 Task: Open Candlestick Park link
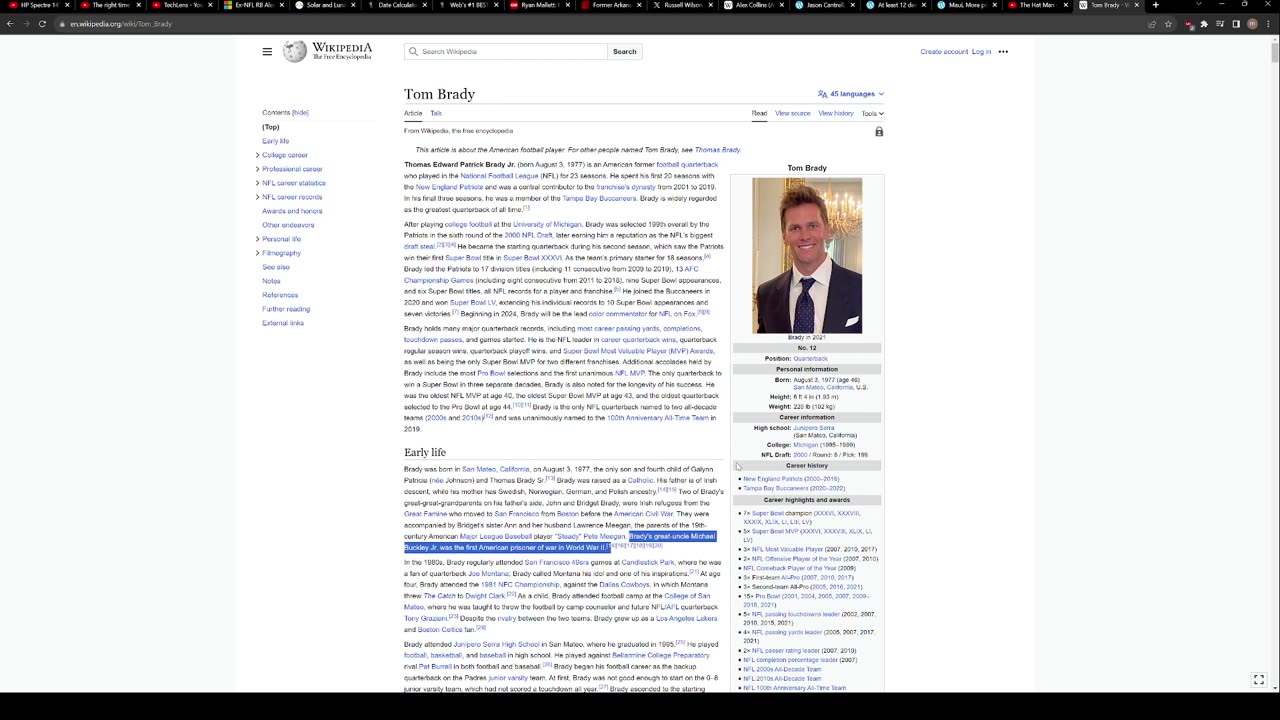648,562
